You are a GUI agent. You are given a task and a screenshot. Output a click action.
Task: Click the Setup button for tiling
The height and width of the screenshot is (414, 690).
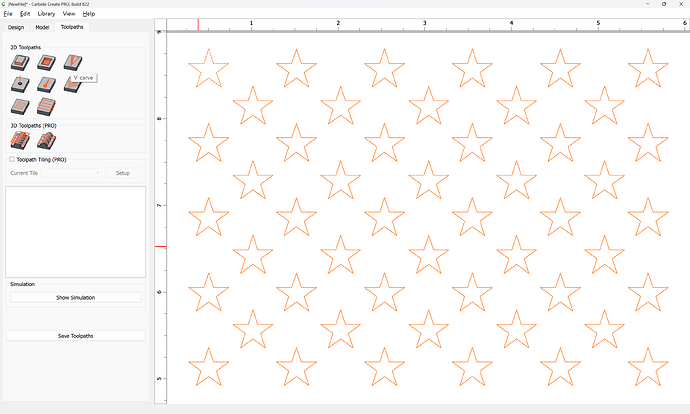click(123, 173)
